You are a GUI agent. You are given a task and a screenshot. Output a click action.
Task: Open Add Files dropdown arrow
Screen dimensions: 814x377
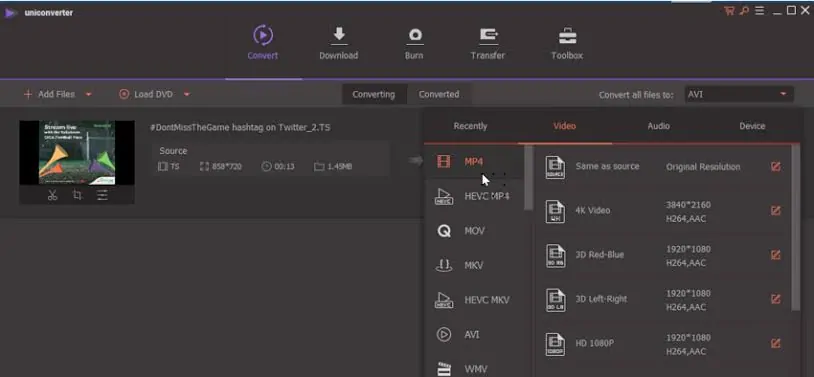click(88, 95)
